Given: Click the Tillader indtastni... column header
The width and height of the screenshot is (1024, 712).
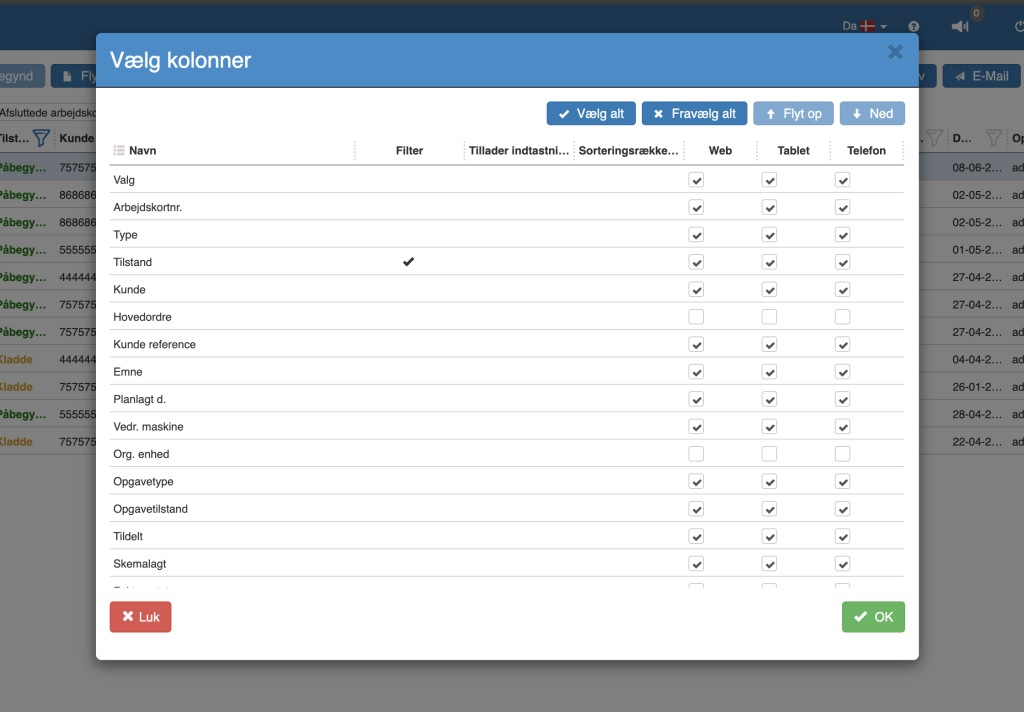Looking at the screenshot, I should [x=519, y=150].
